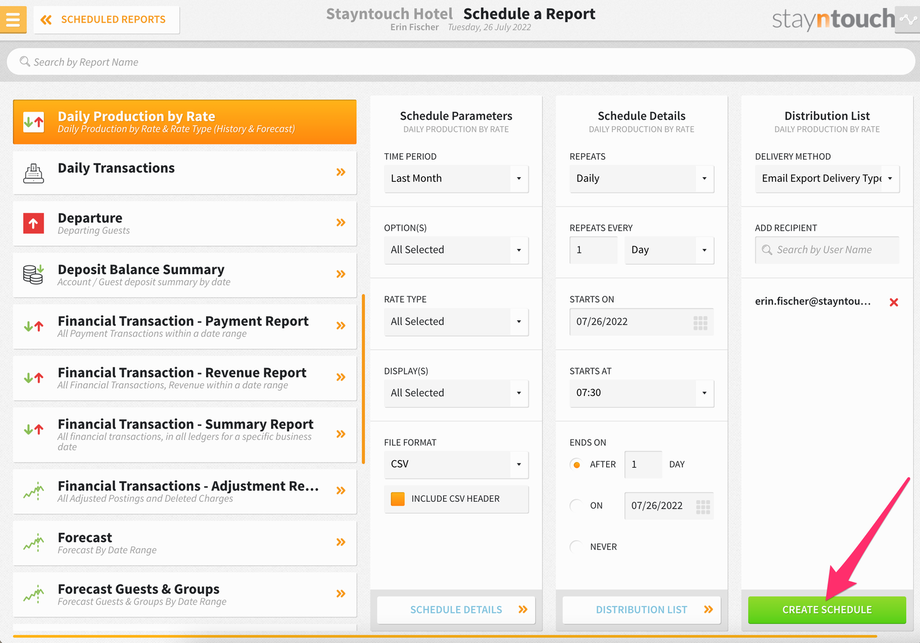Open Financial Transaction Summary Report chevrons

[340, 434]
